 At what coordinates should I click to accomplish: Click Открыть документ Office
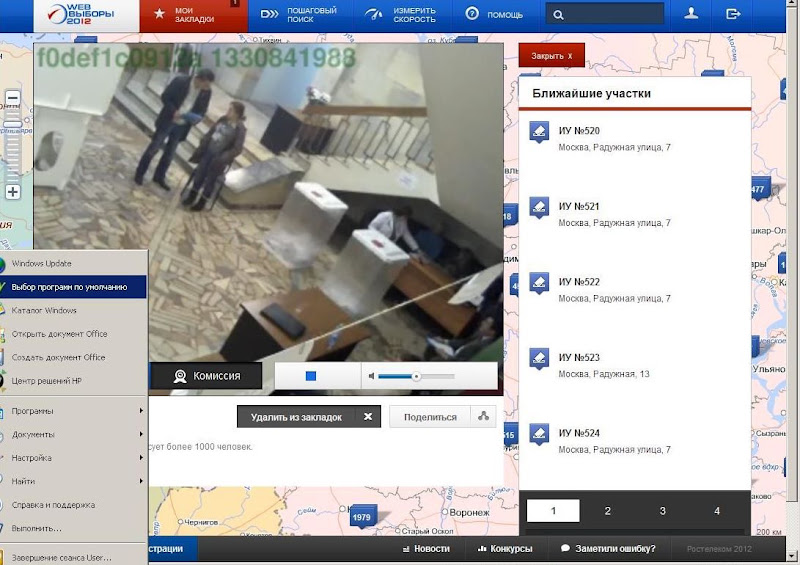[73, 334]
